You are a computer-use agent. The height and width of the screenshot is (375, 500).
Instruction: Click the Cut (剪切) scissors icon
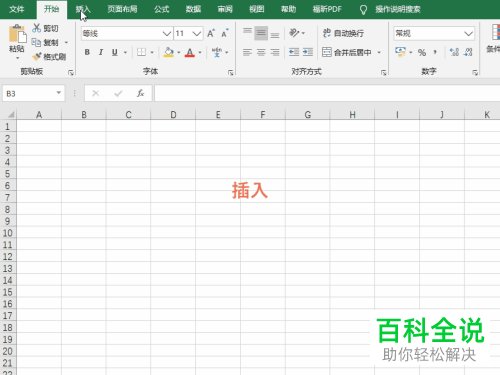(x=36, y=28)
